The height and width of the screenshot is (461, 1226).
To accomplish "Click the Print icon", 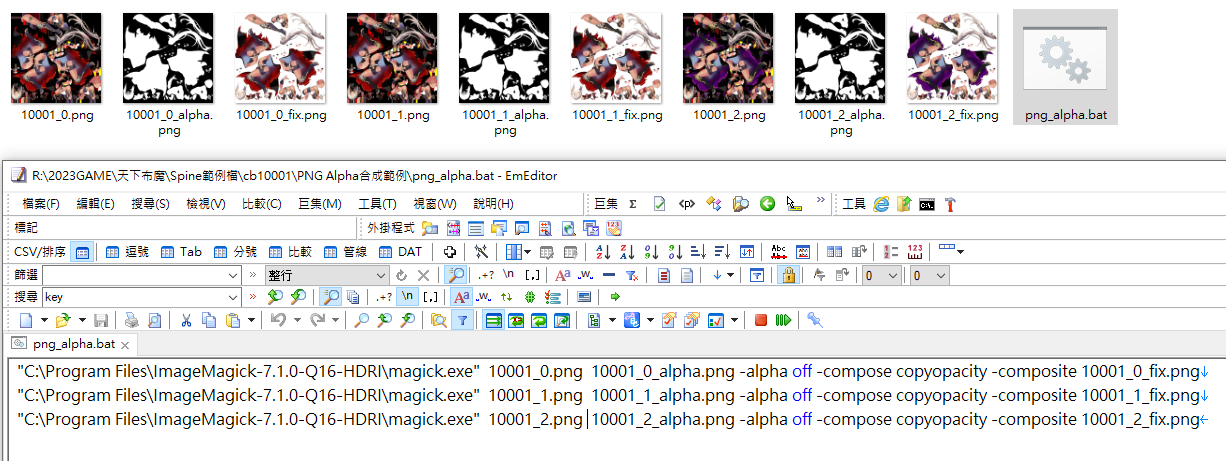I will tap(131, 320).
